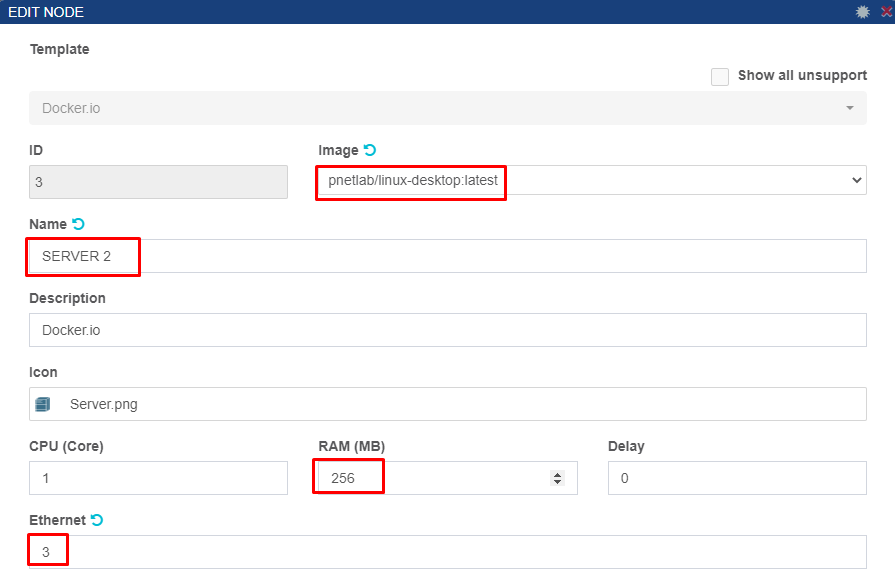Click the ID field showing 3

point(158,182)
